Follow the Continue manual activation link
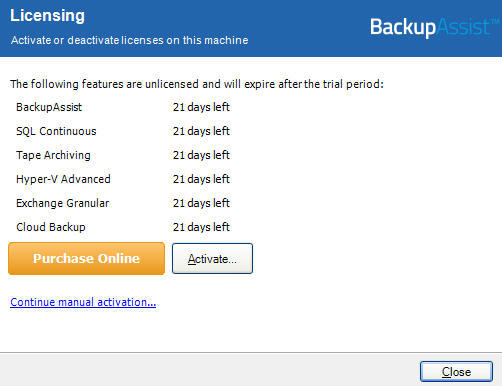This screenshot has width=502, height=386. click(x=83, y=302)
